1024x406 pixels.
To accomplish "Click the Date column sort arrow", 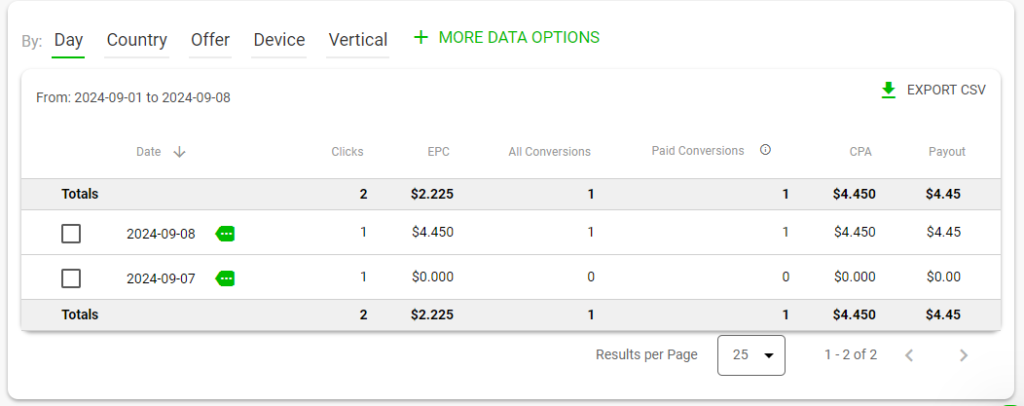I will pyautogui.click(x=179, y=152).
